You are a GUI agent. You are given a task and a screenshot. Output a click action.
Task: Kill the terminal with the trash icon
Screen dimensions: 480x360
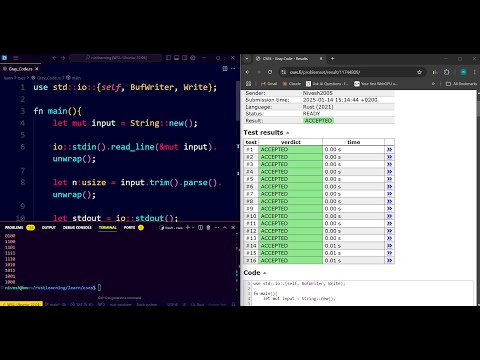pyautogui.click(x=208, y=228)
